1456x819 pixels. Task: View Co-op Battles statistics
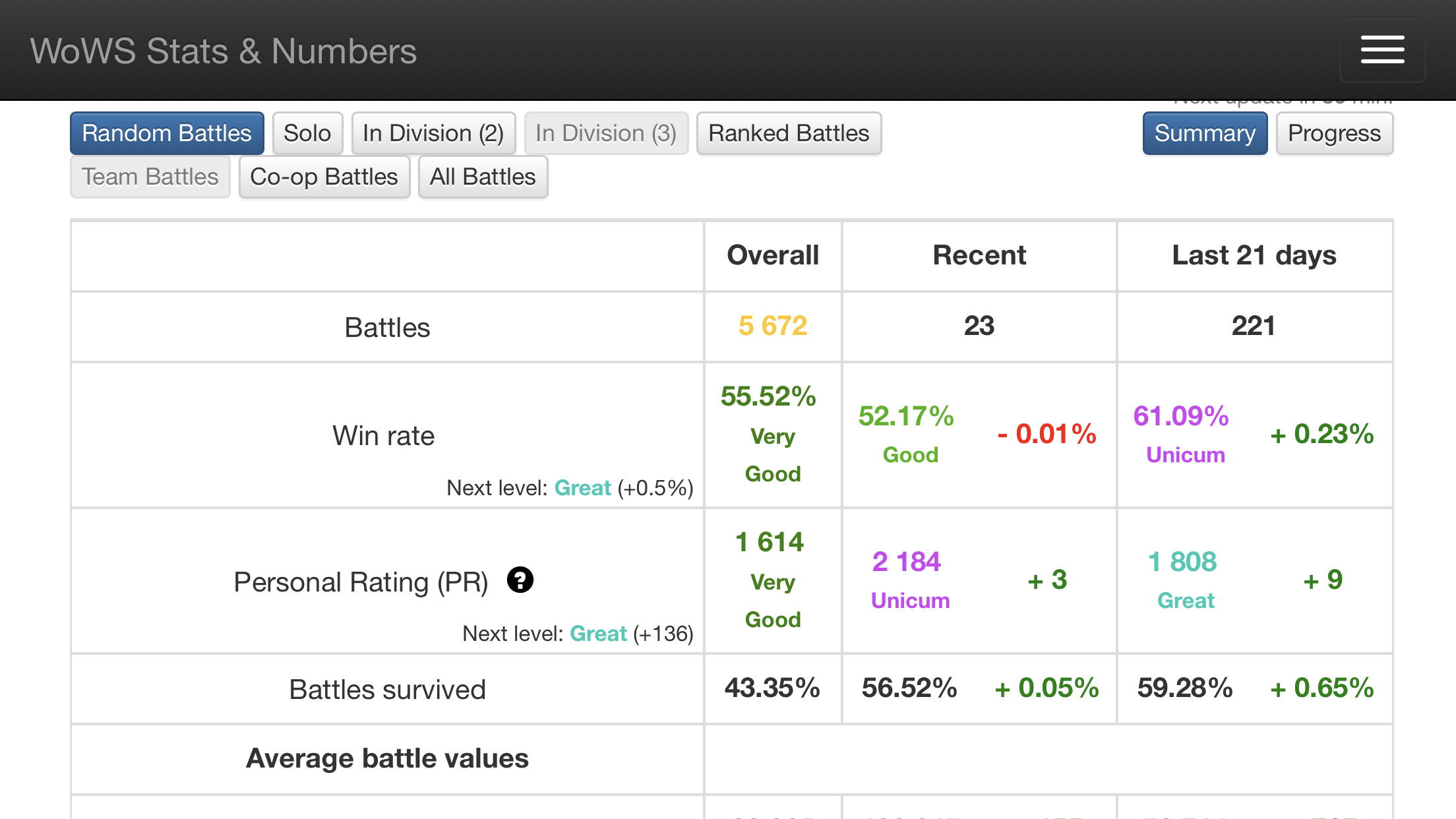(x=324, y=177)
